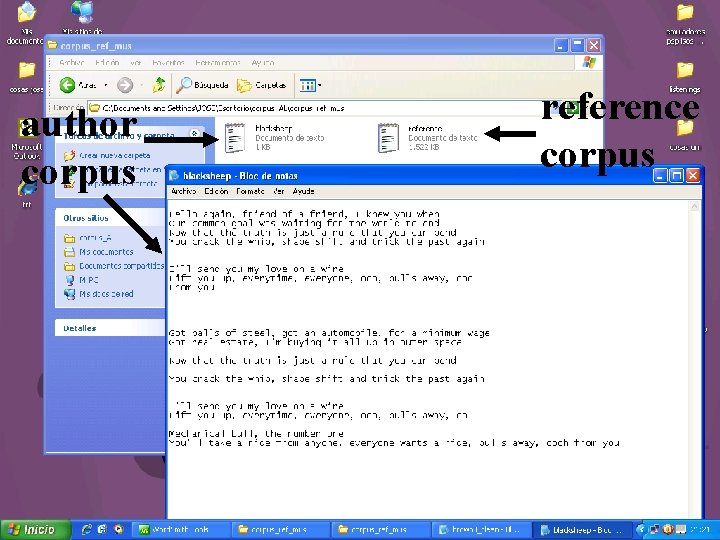The width and height of the screenshot is (720, 540).
Task: Open Mis sitios de red desktop icon
Action: click(83, 17)
